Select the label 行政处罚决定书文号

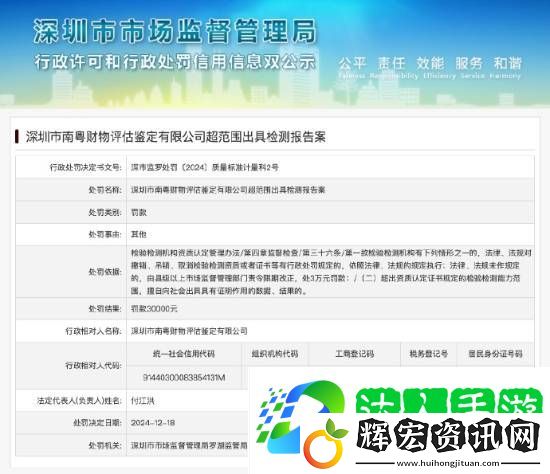85,167
